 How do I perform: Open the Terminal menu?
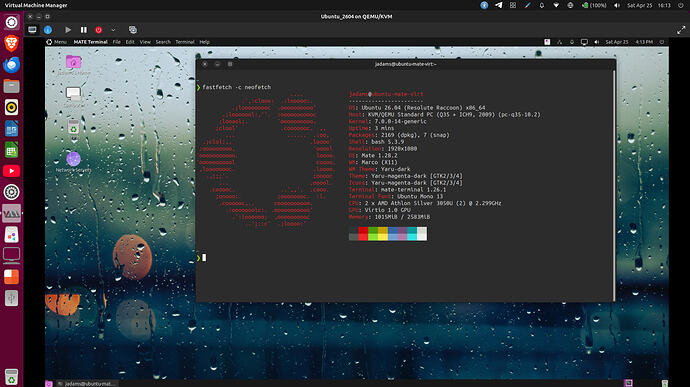pos(185,42)
